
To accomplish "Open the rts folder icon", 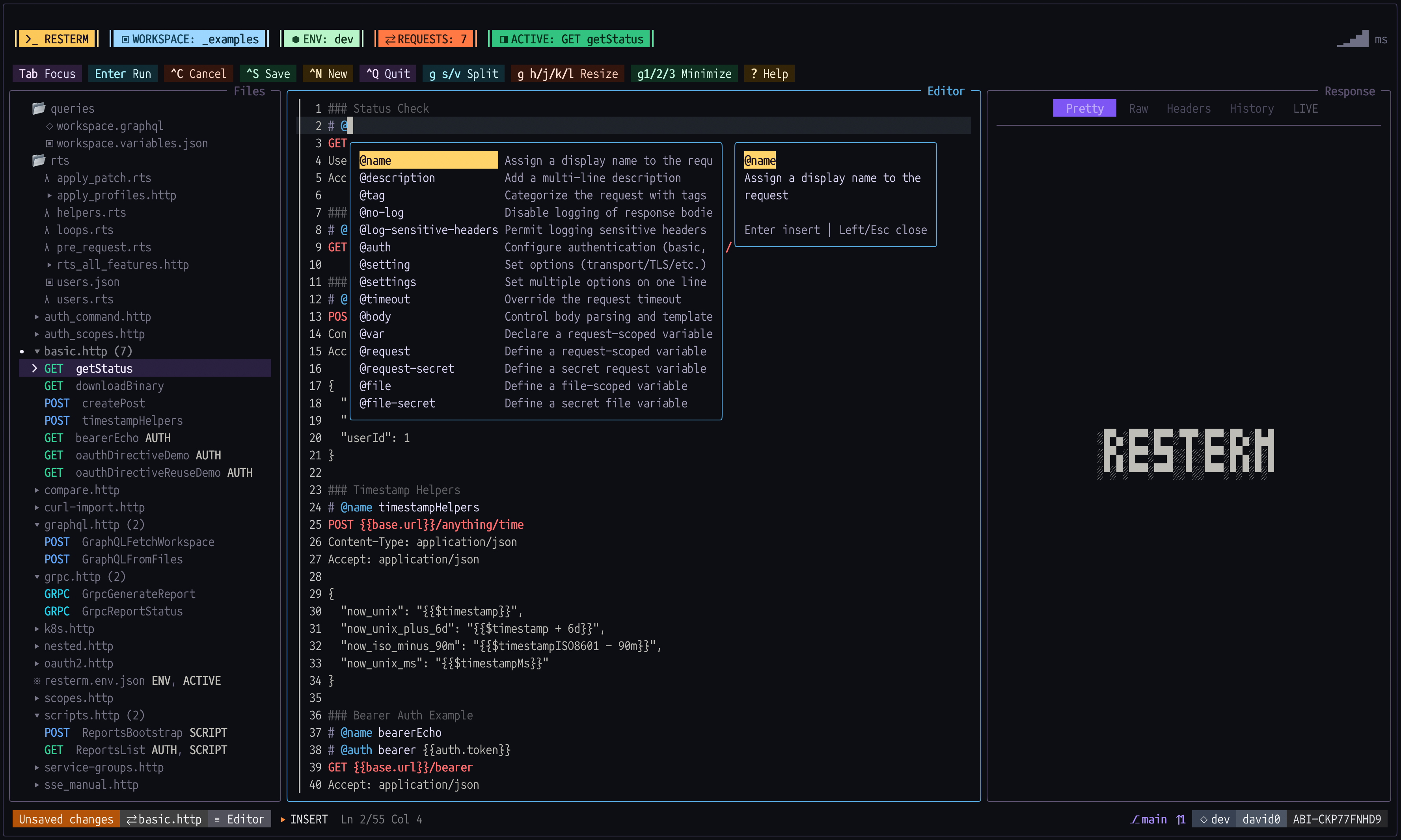I will coord(39,160).
